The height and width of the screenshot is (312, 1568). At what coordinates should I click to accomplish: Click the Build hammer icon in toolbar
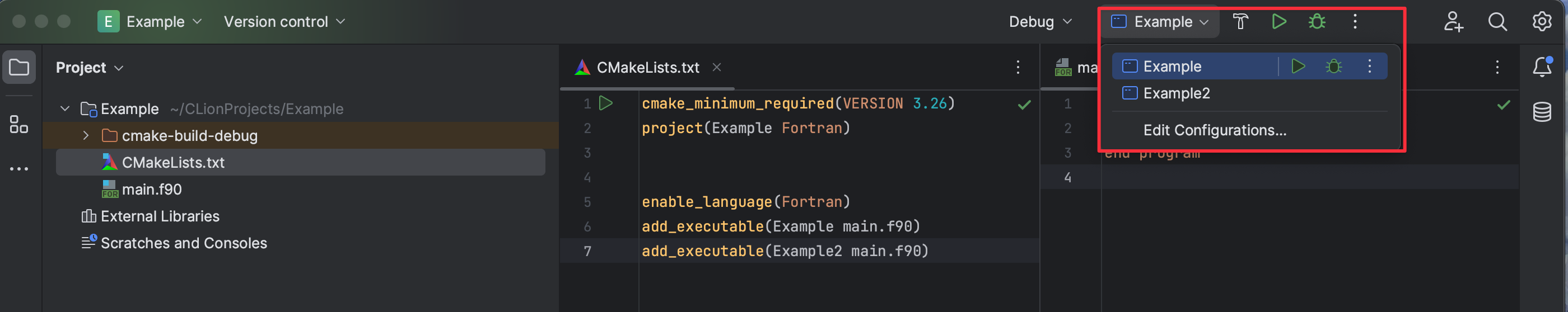point(1240,22)
